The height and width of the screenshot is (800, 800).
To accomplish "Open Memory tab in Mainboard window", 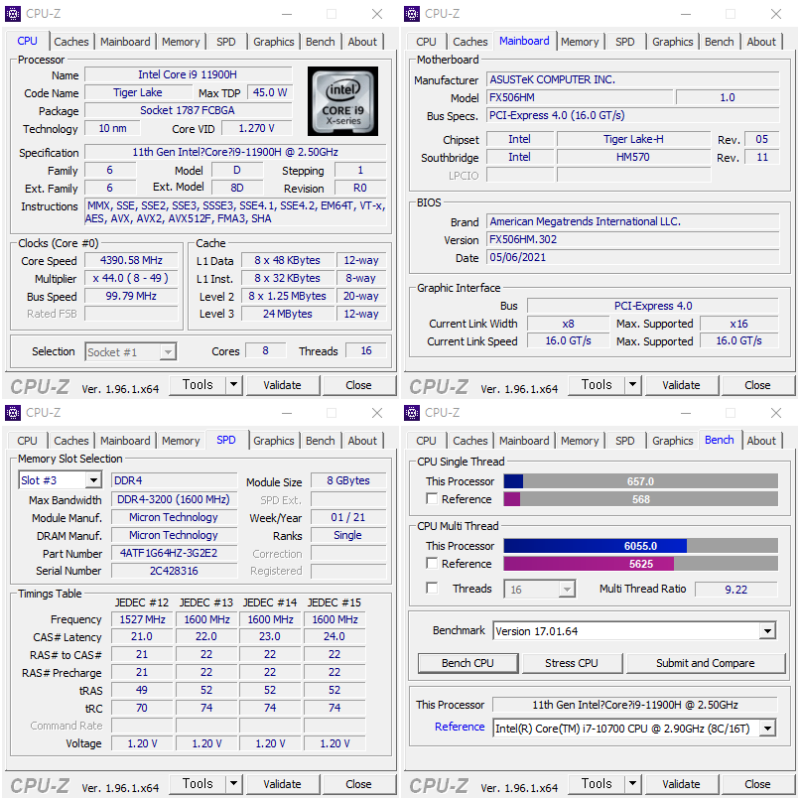I will 580,42.
